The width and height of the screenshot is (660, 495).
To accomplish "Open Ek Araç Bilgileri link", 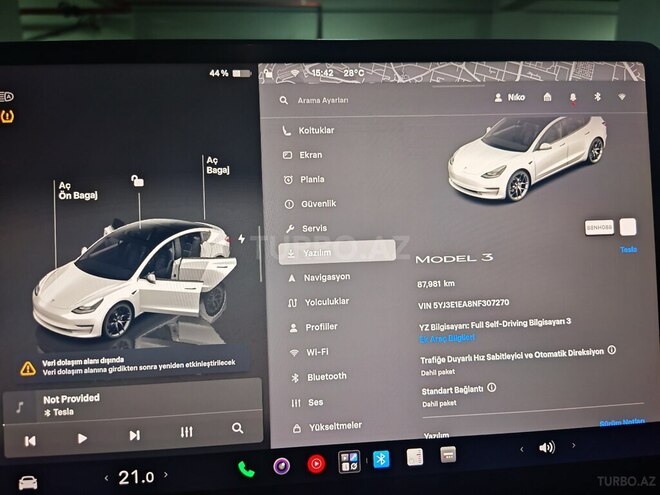I will [x=447, y=338].
